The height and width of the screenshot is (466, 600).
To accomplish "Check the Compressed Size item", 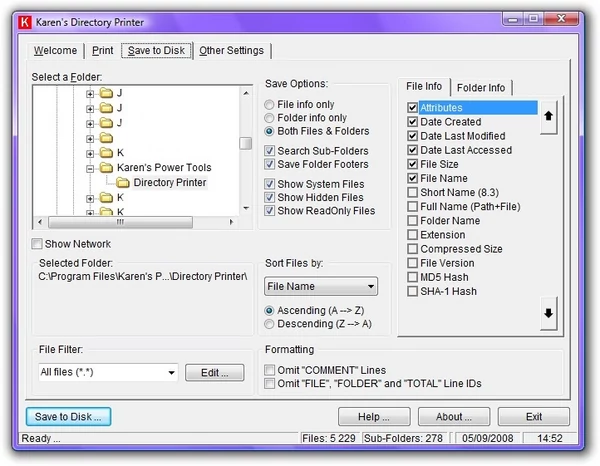I will (412, 249).
